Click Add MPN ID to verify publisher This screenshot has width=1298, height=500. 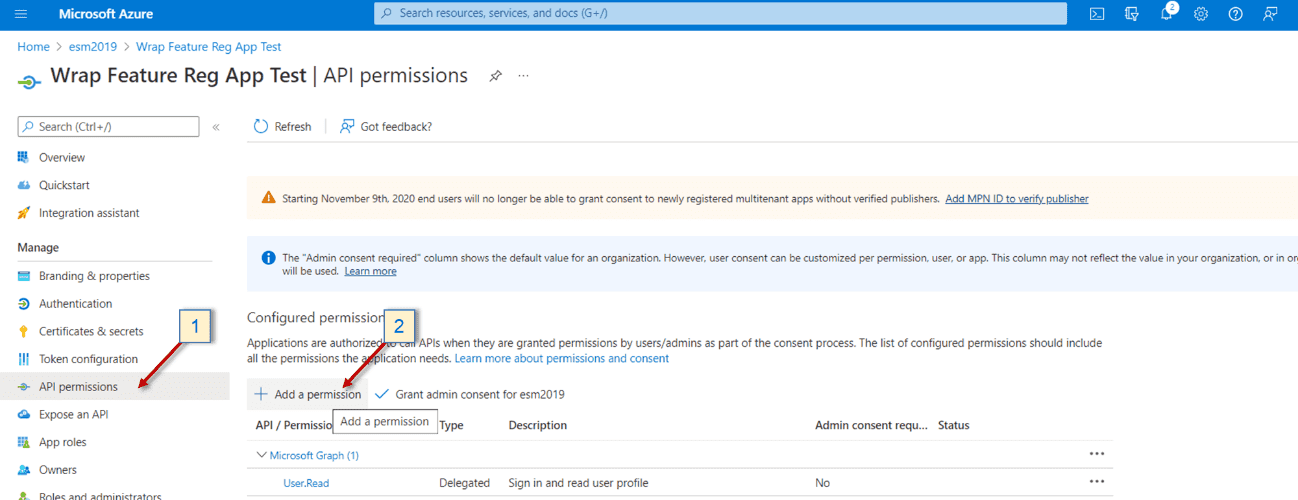click(1017, 199)
